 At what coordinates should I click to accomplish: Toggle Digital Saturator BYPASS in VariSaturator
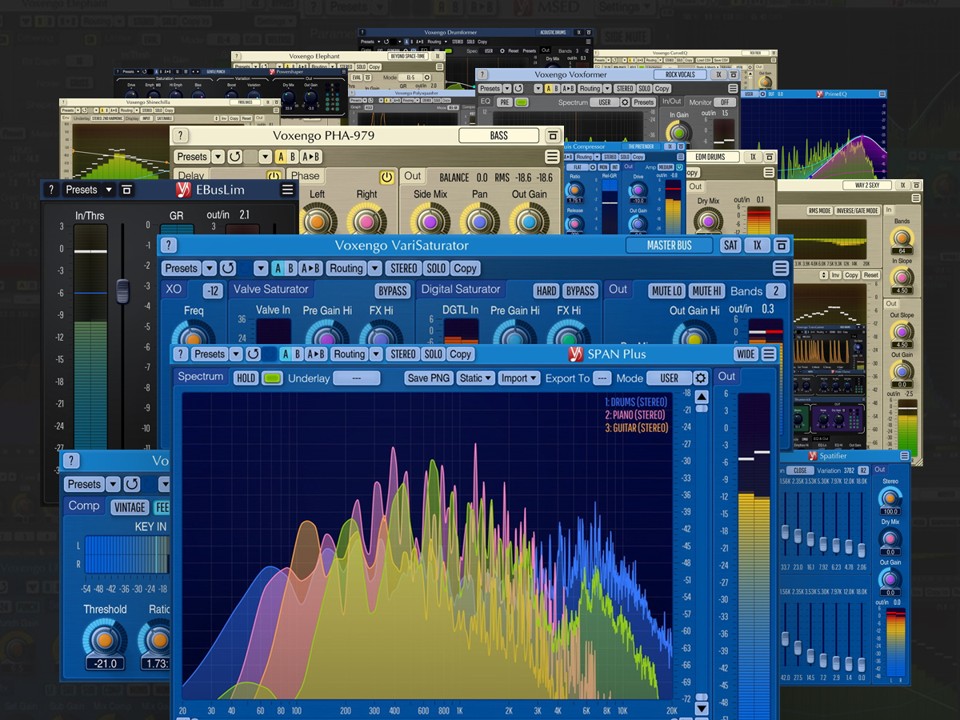580,291
